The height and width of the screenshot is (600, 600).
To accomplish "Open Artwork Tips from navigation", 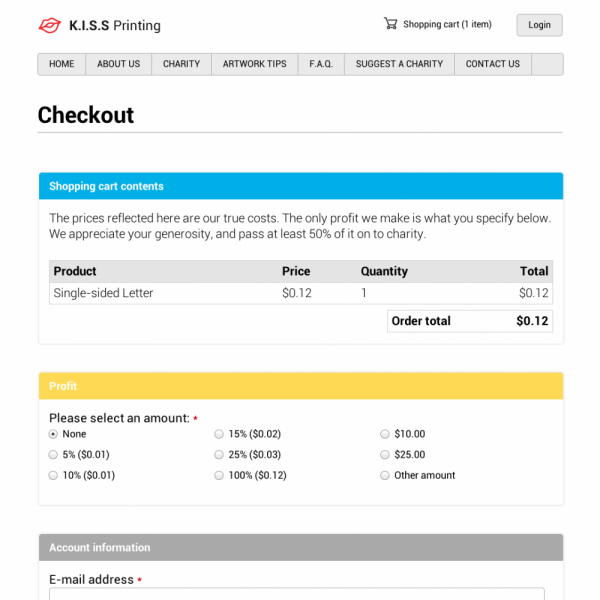I will pyautogui.click(x=254, y=64).
